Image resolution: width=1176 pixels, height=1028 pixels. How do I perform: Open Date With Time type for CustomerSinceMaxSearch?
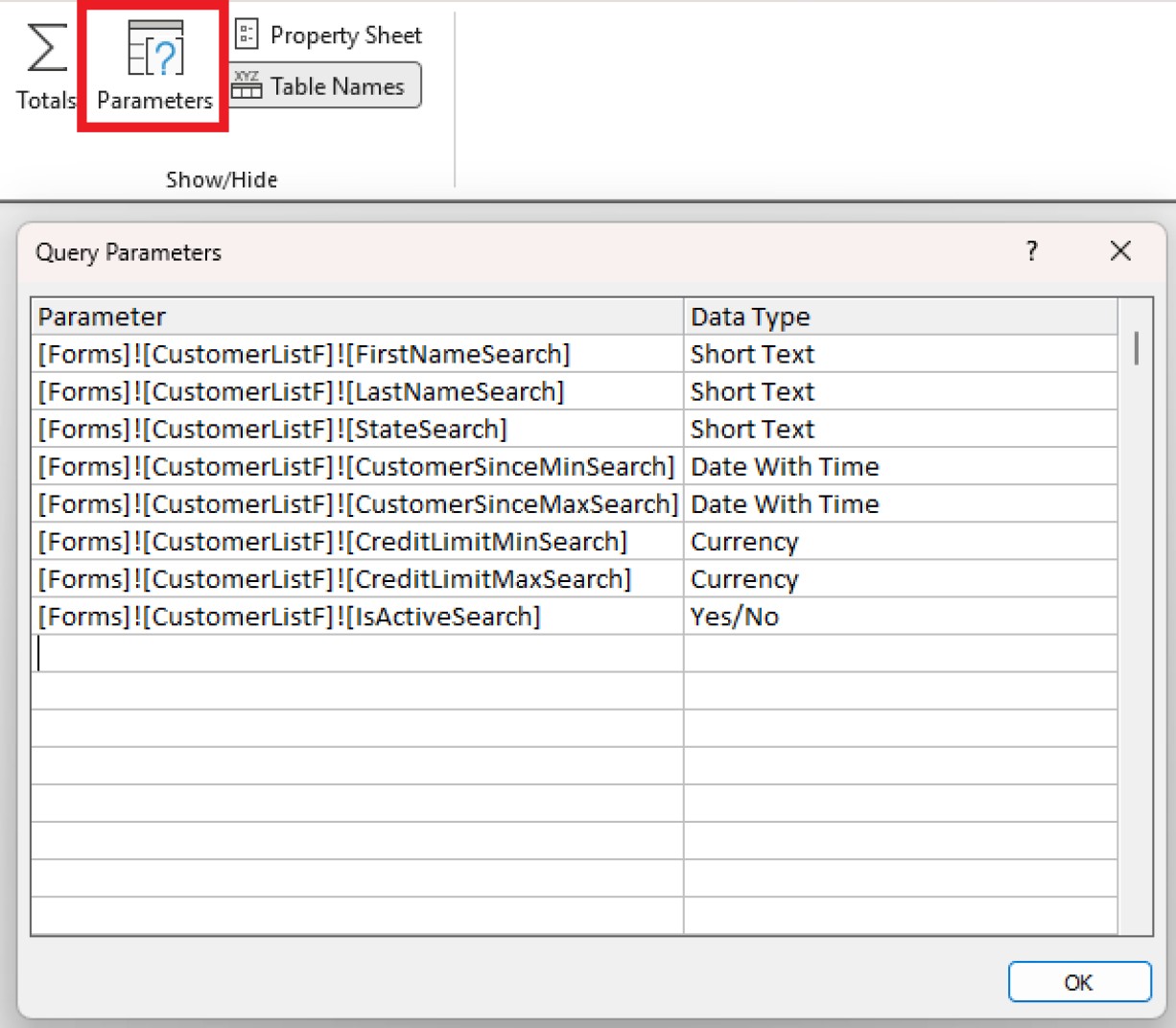(901, 503)
